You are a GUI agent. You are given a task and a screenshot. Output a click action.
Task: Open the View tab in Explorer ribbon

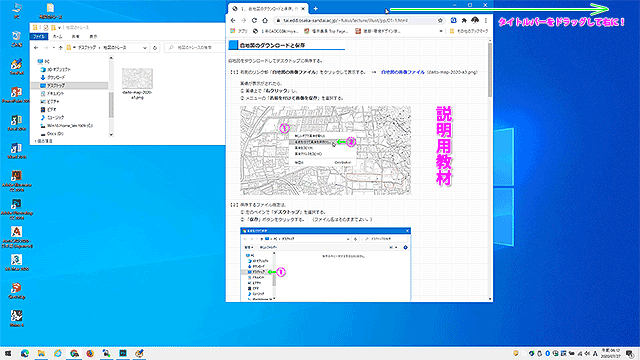[93, 36]
